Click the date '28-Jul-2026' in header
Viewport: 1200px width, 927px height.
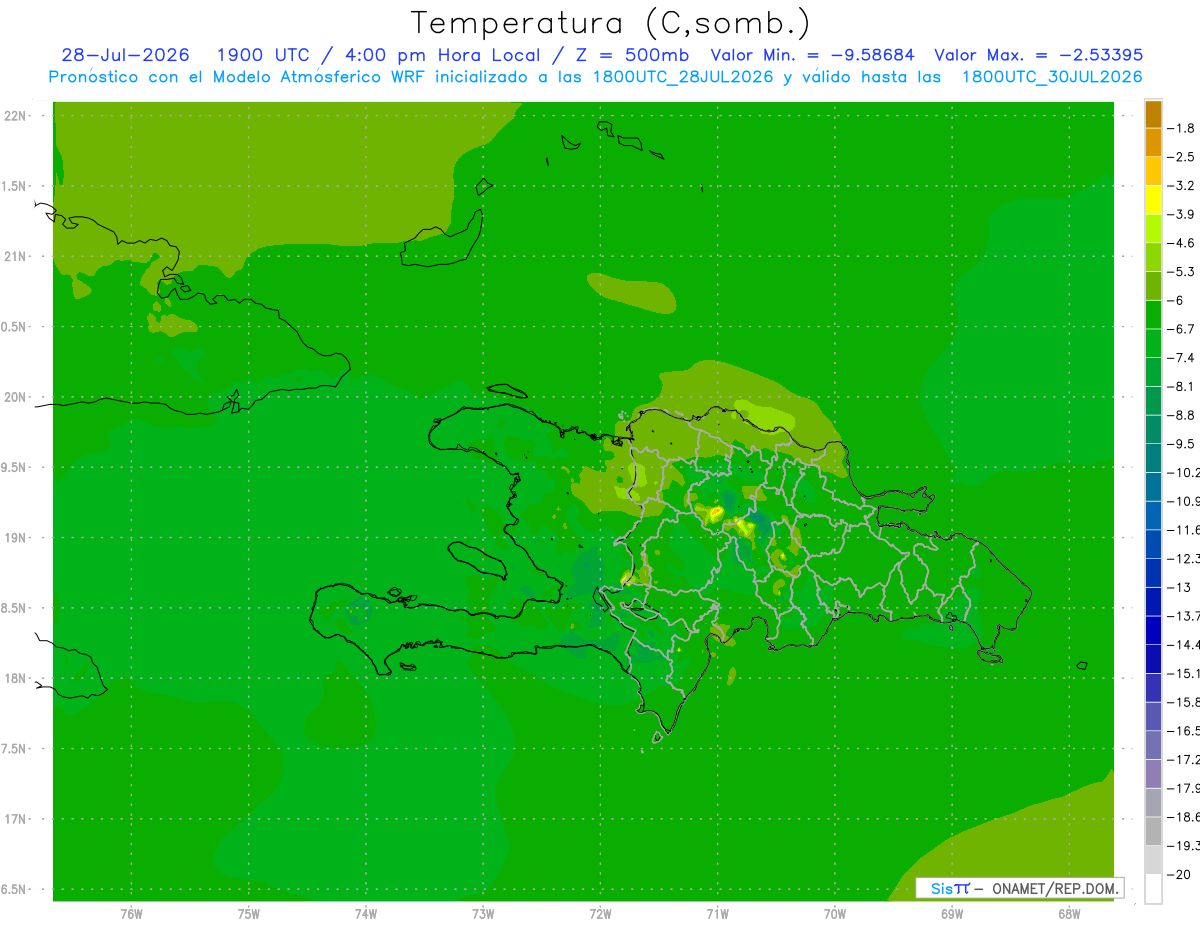[125, 55]
